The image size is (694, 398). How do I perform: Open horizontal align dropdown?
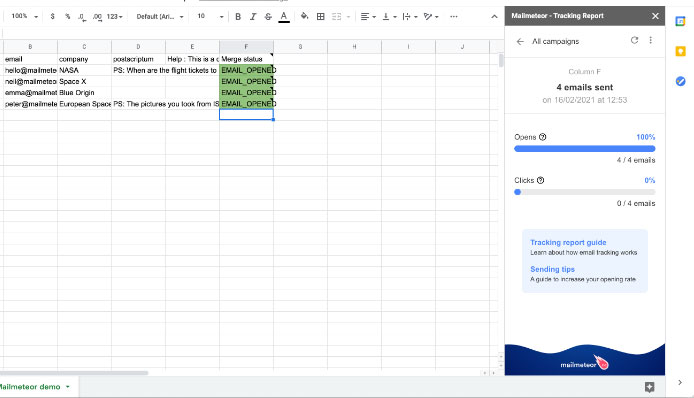(368, 16)
